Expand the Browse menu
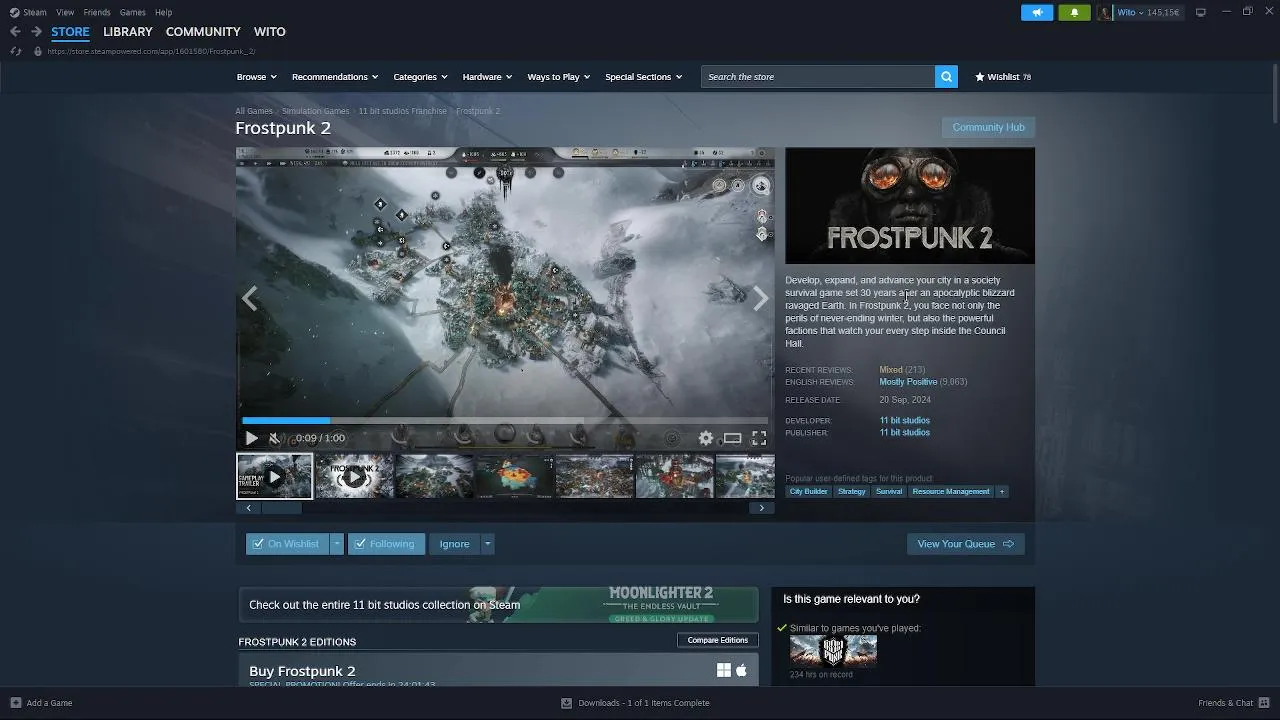 255,77
